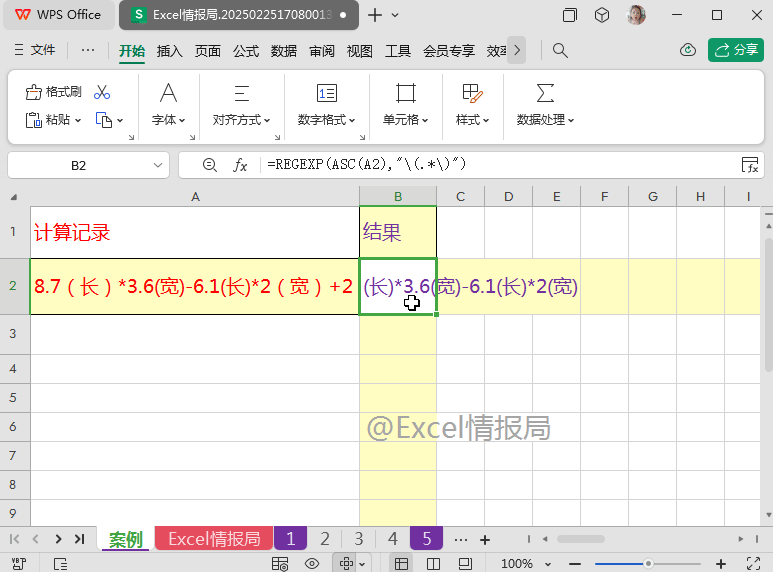This screenshot has height=572, width=773.
Task: Toggle eye protection mode in status bar
Action: [312, 563]
